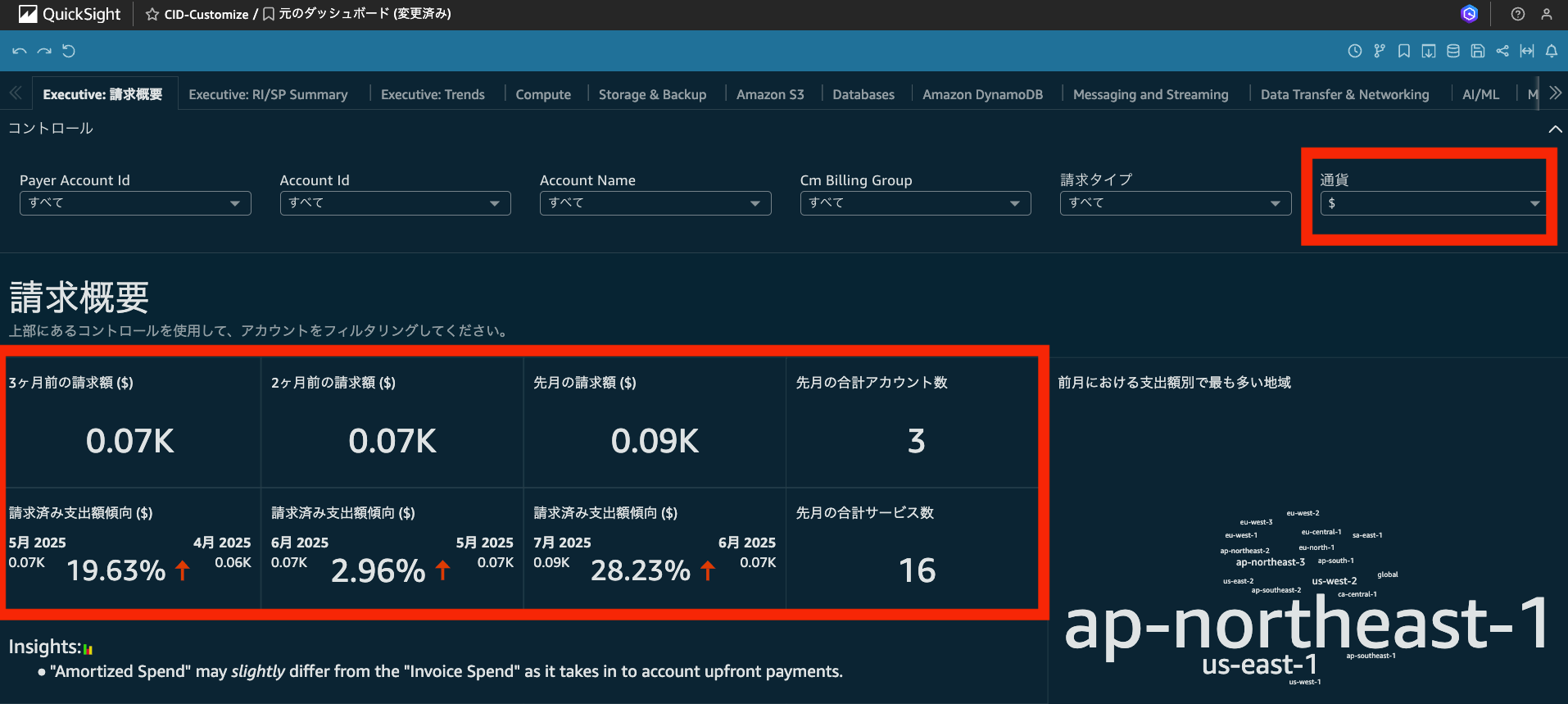Open the 請求タイプ dropdown
The image size is (1568, 704).
pos(1176,203)
